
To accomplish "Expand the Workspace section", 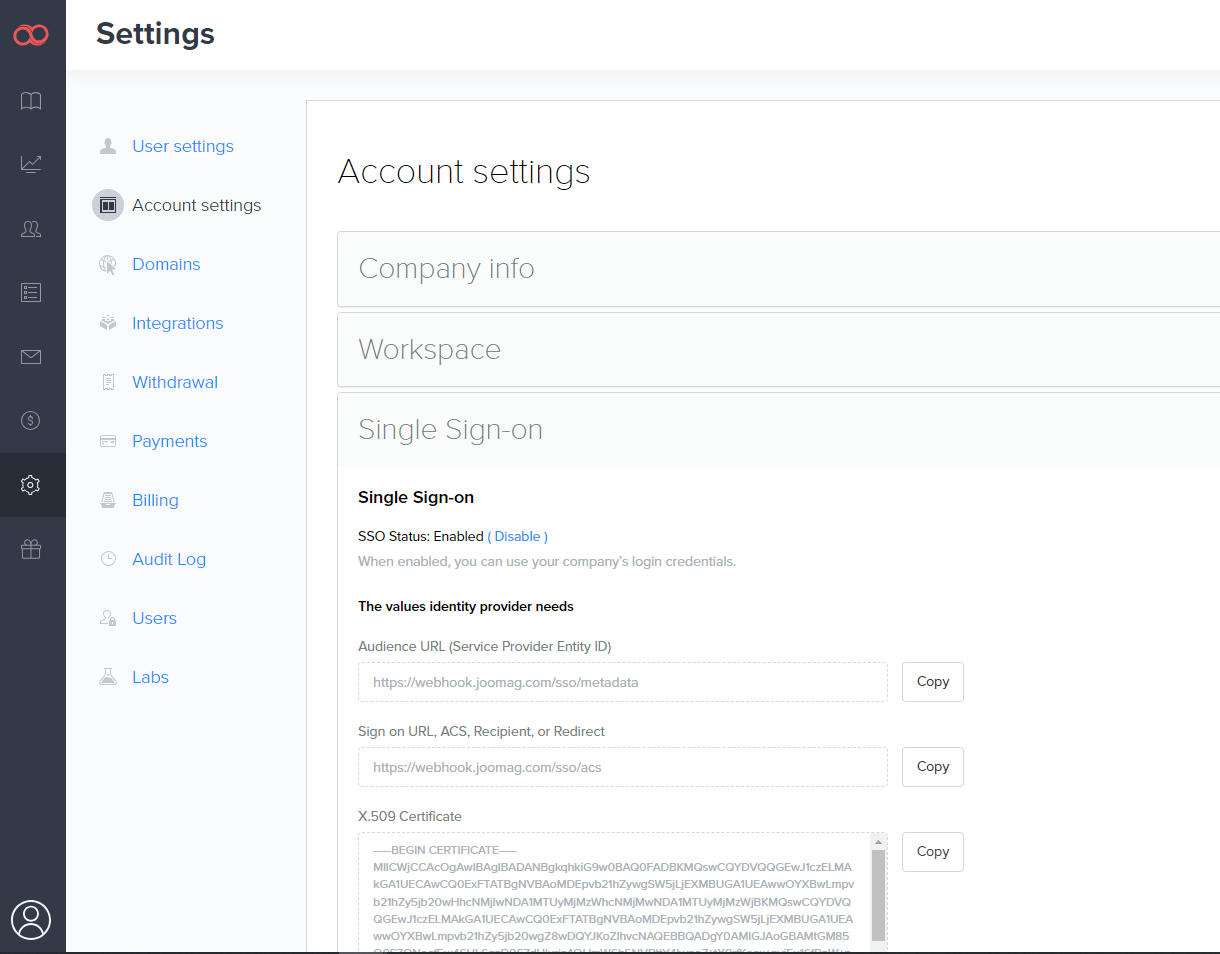I will pyautogui.click(x=429, y=350).
